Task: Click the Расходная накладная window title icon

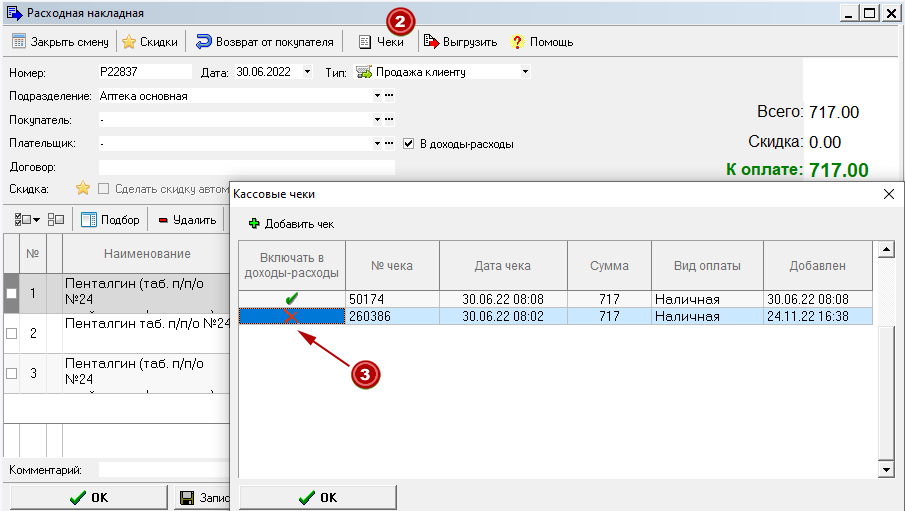Action: [14, 13]
